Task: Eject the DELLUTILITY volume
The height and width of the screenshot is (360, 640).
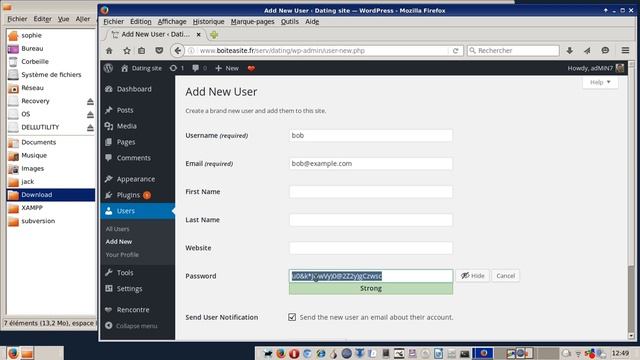Action: (x=90, y=127)
